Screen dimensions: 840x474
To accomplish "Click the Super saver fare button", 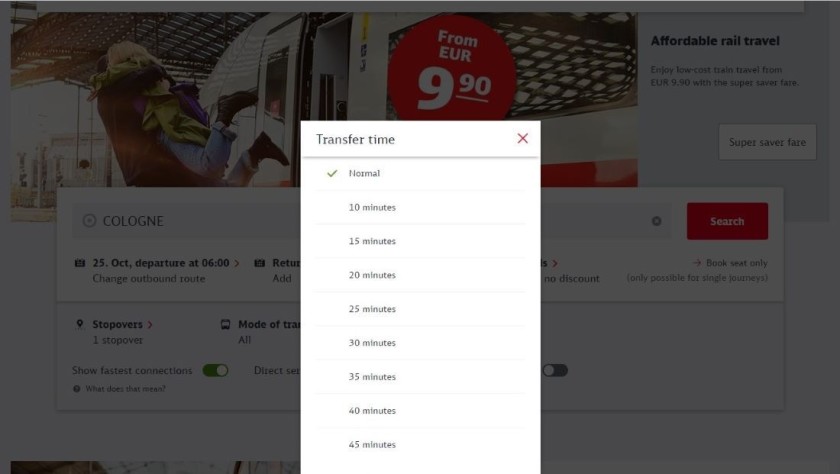I will [x=767, y=142].
